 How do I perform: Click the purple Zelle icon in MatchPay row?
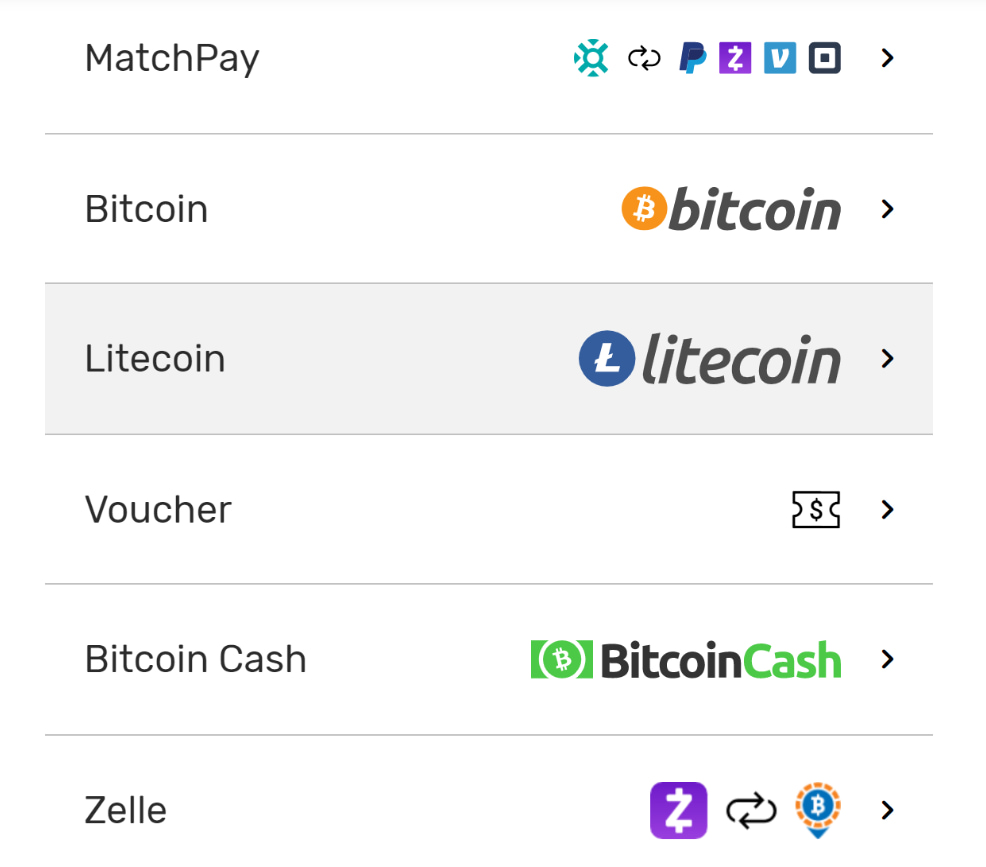pyautogui.click(x=735, y=58)
